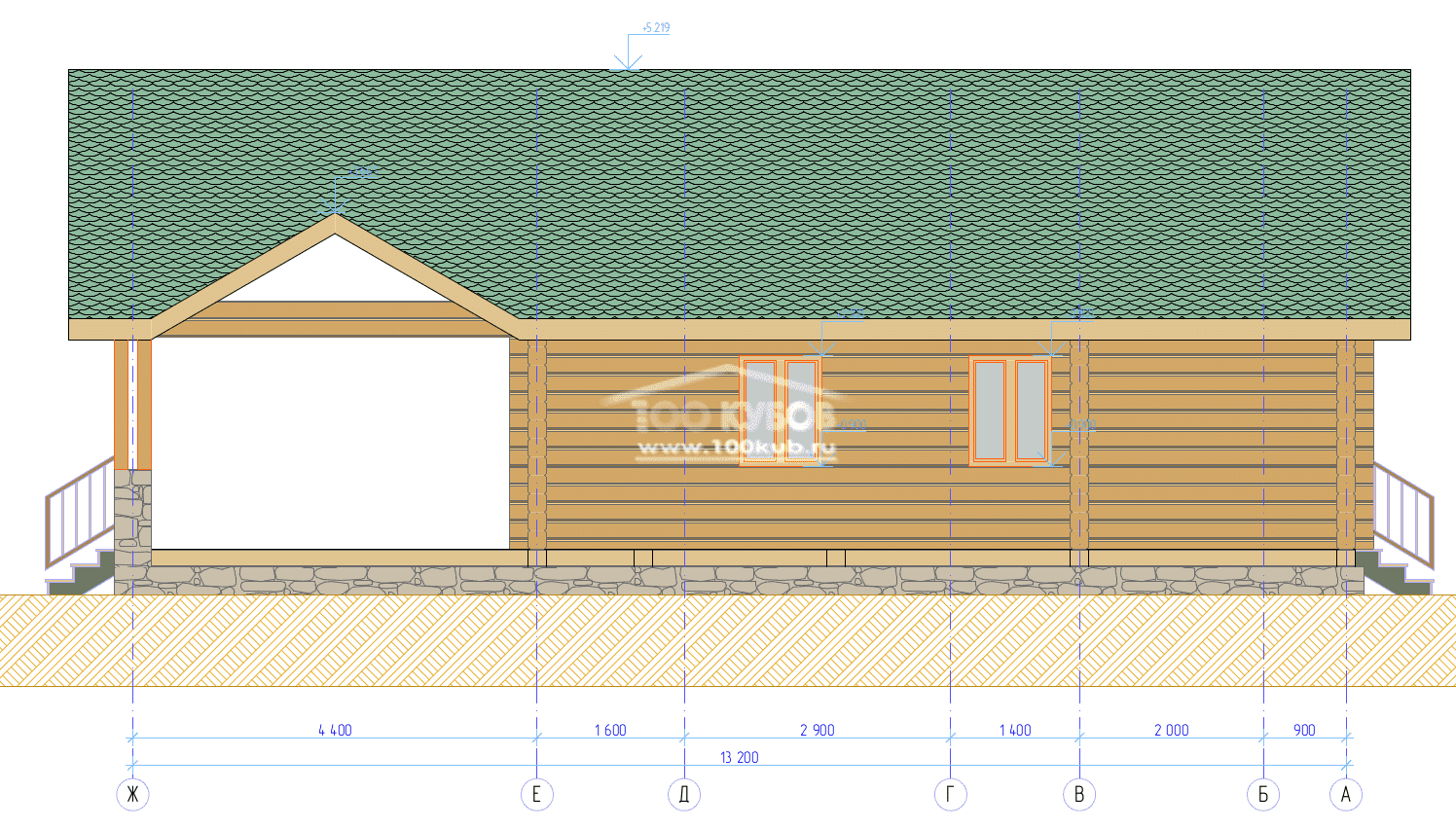Click the 1 400 dimension label

[1014, 730]
